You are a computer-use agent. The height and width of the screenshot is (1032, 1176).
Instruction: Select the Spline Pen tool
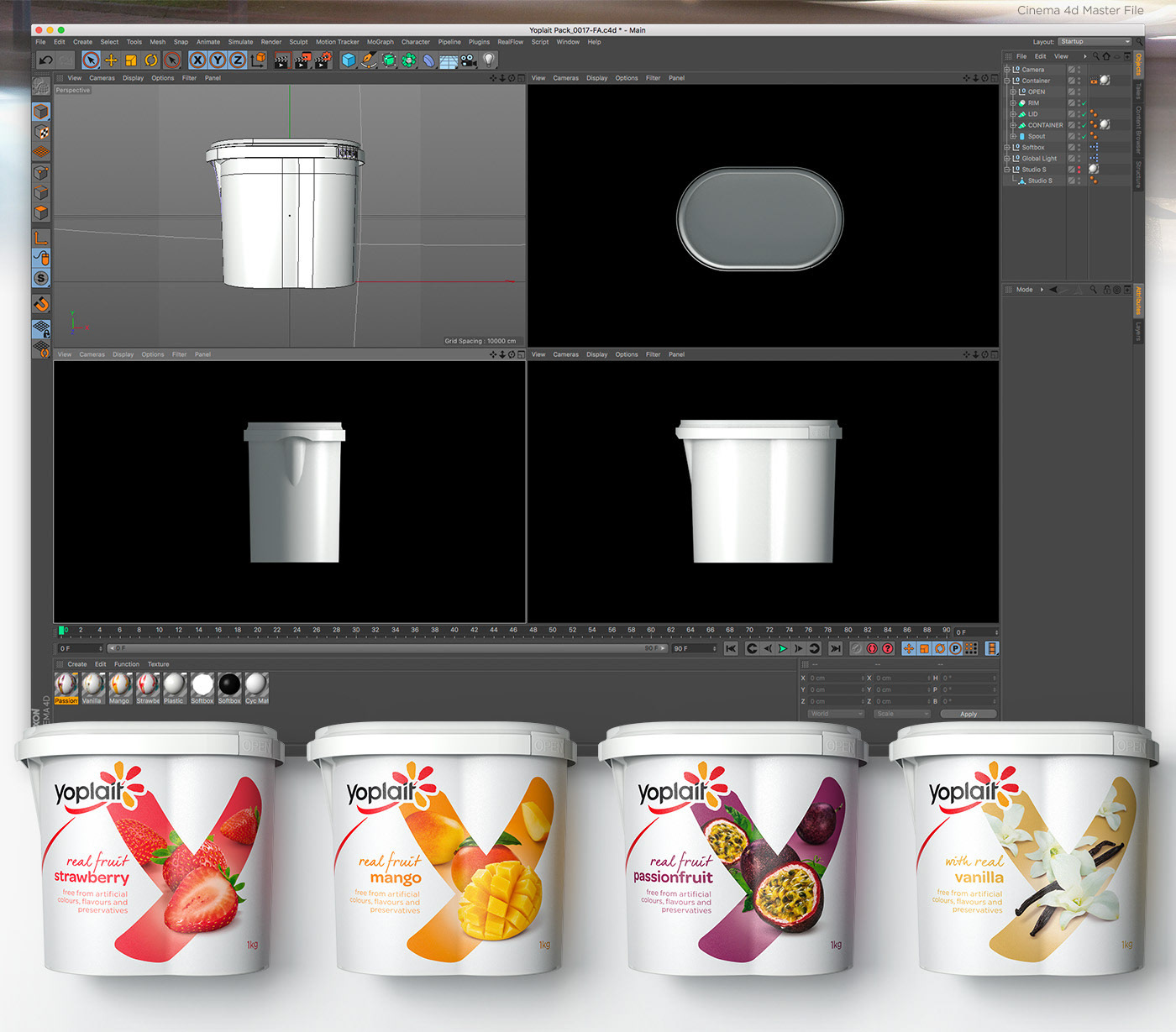tap(369, 60)
